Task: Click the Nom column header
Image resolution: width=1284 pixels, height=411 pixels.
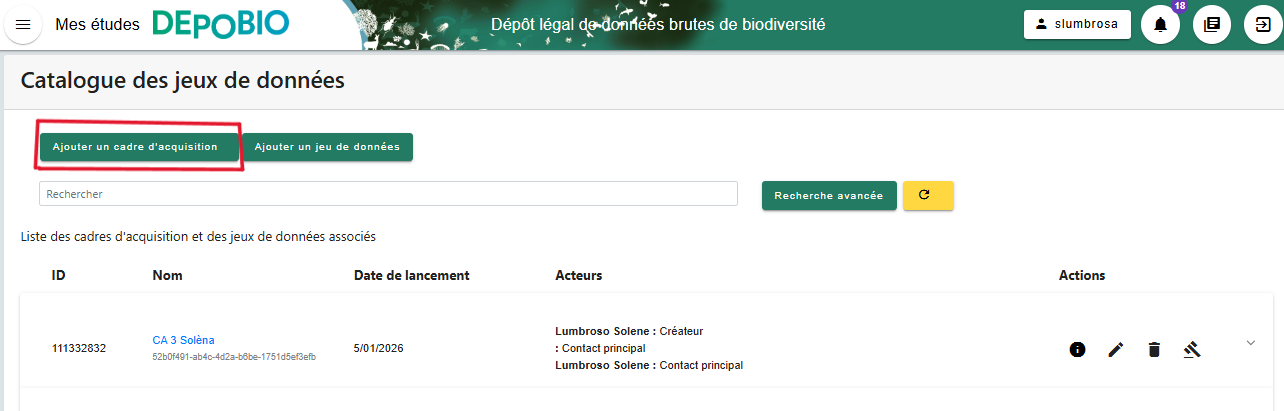Action: click(x=168, y=275)
